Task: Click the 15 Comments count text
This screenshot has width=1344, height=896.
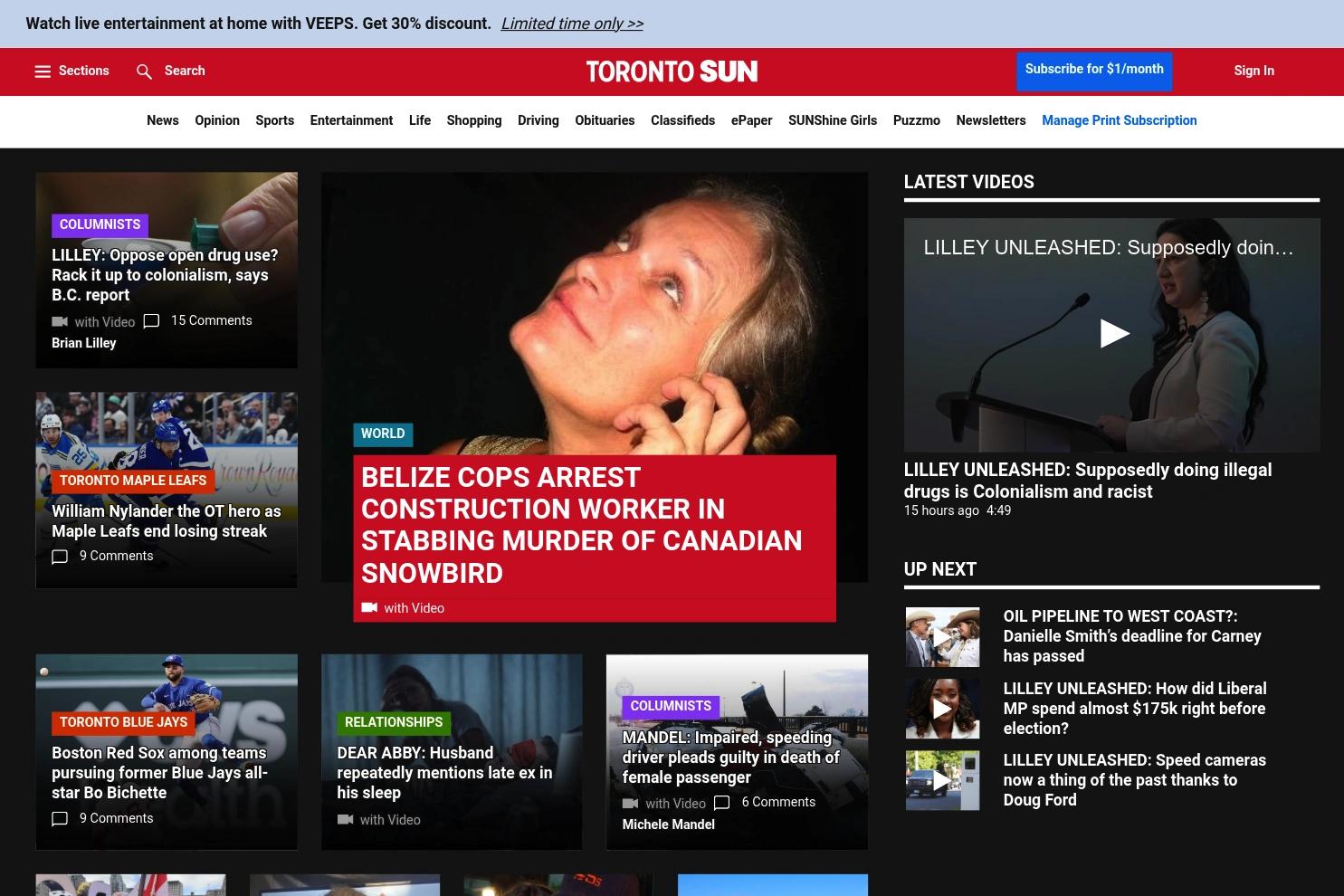Action: [x=212, y=320]
